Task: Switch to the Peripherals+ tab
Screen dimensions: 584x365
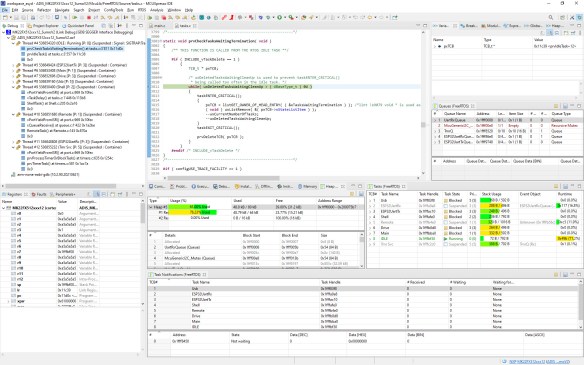Action: [62, 194]
